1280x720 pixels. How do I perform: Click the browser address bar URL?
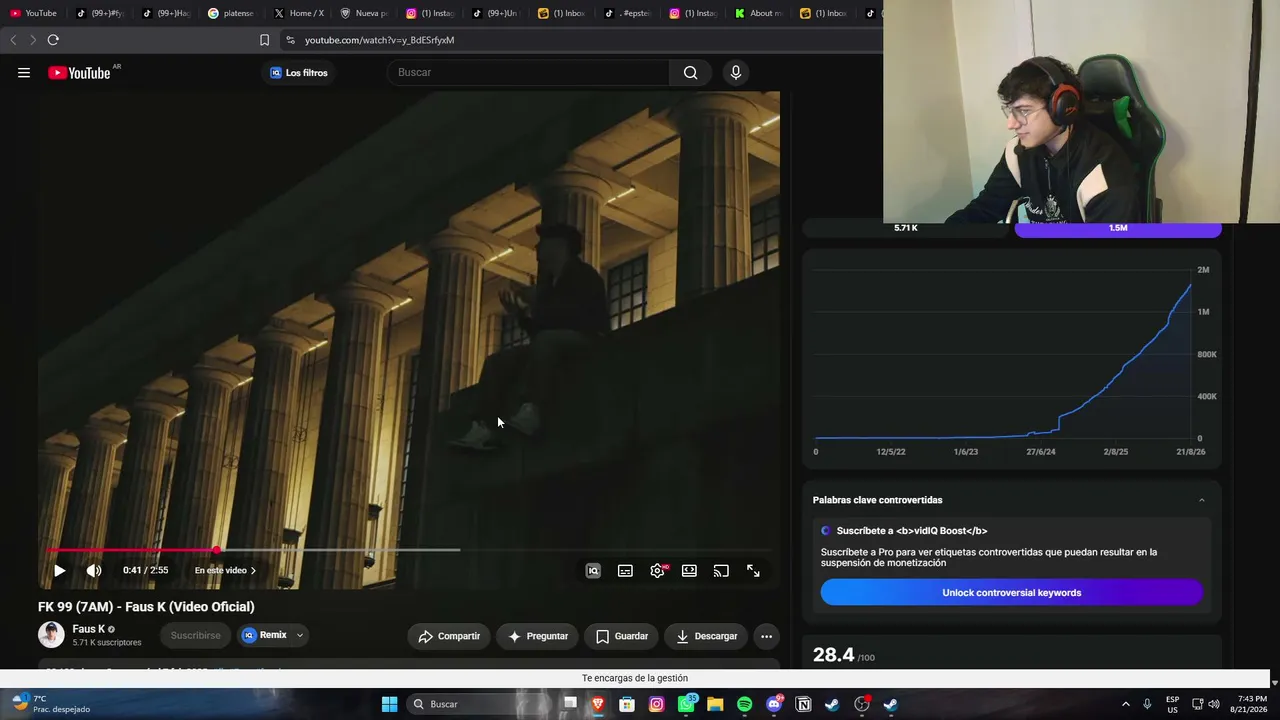[x=380, y=40]
